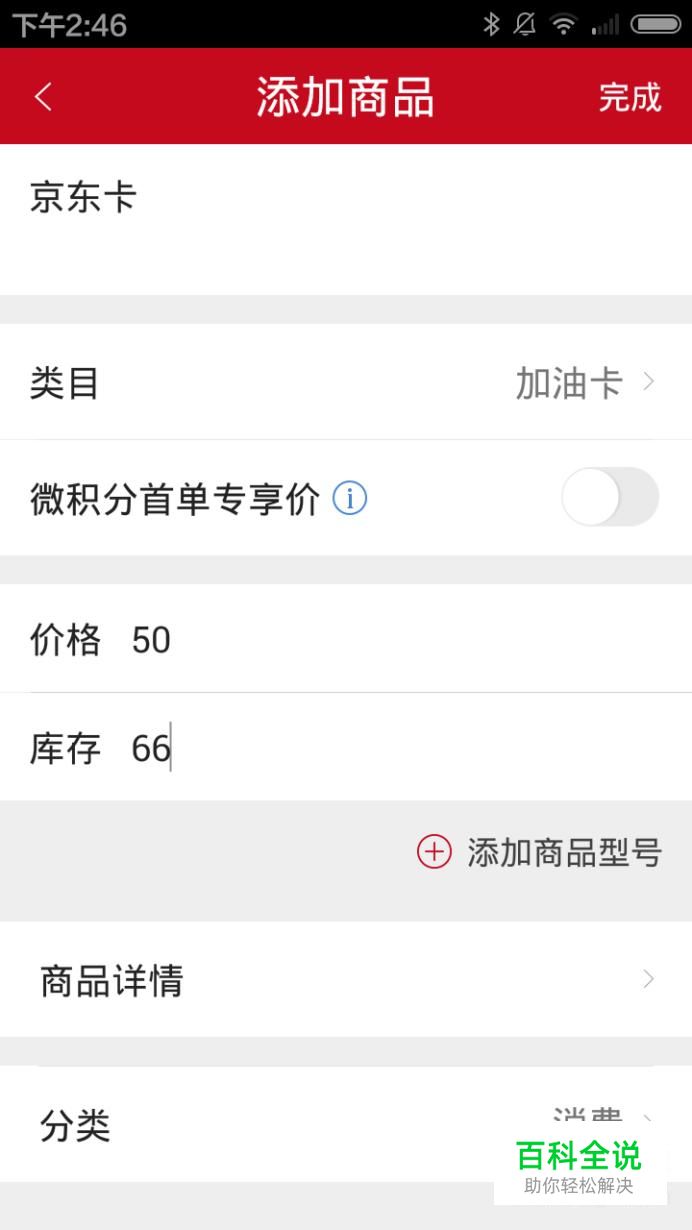Toggle the 微积分首单专享价 switch

pyautogui.click(x=609, y=497)
